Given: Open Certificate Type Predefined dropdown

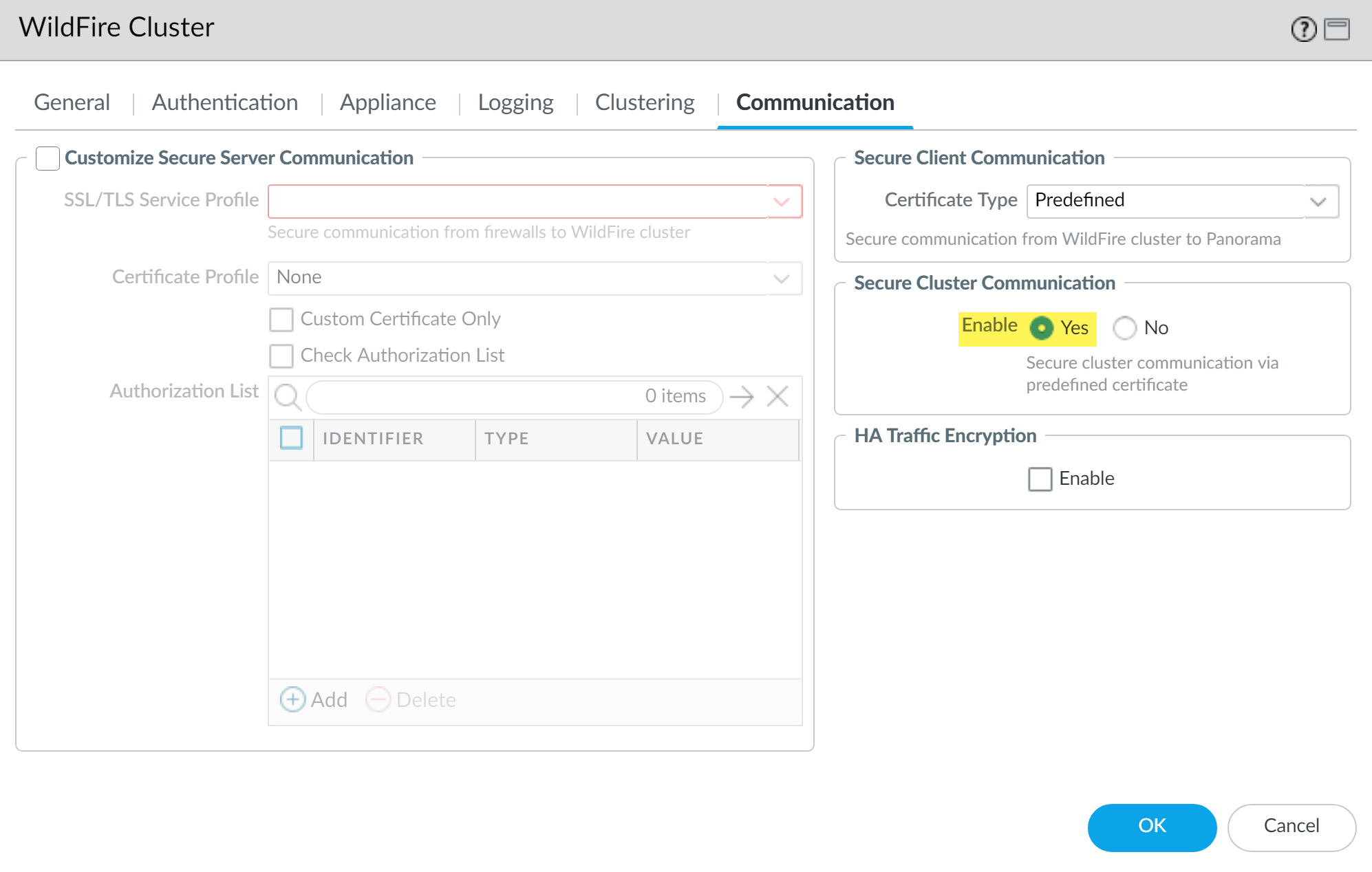Looking at the screenshot, I should point(1318,201).
